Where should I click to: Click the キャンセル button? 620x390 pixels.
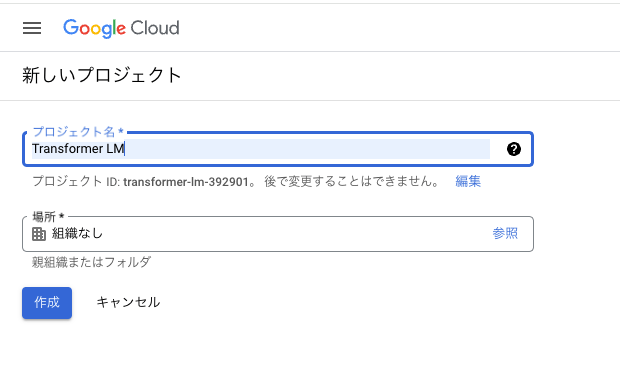128,302
